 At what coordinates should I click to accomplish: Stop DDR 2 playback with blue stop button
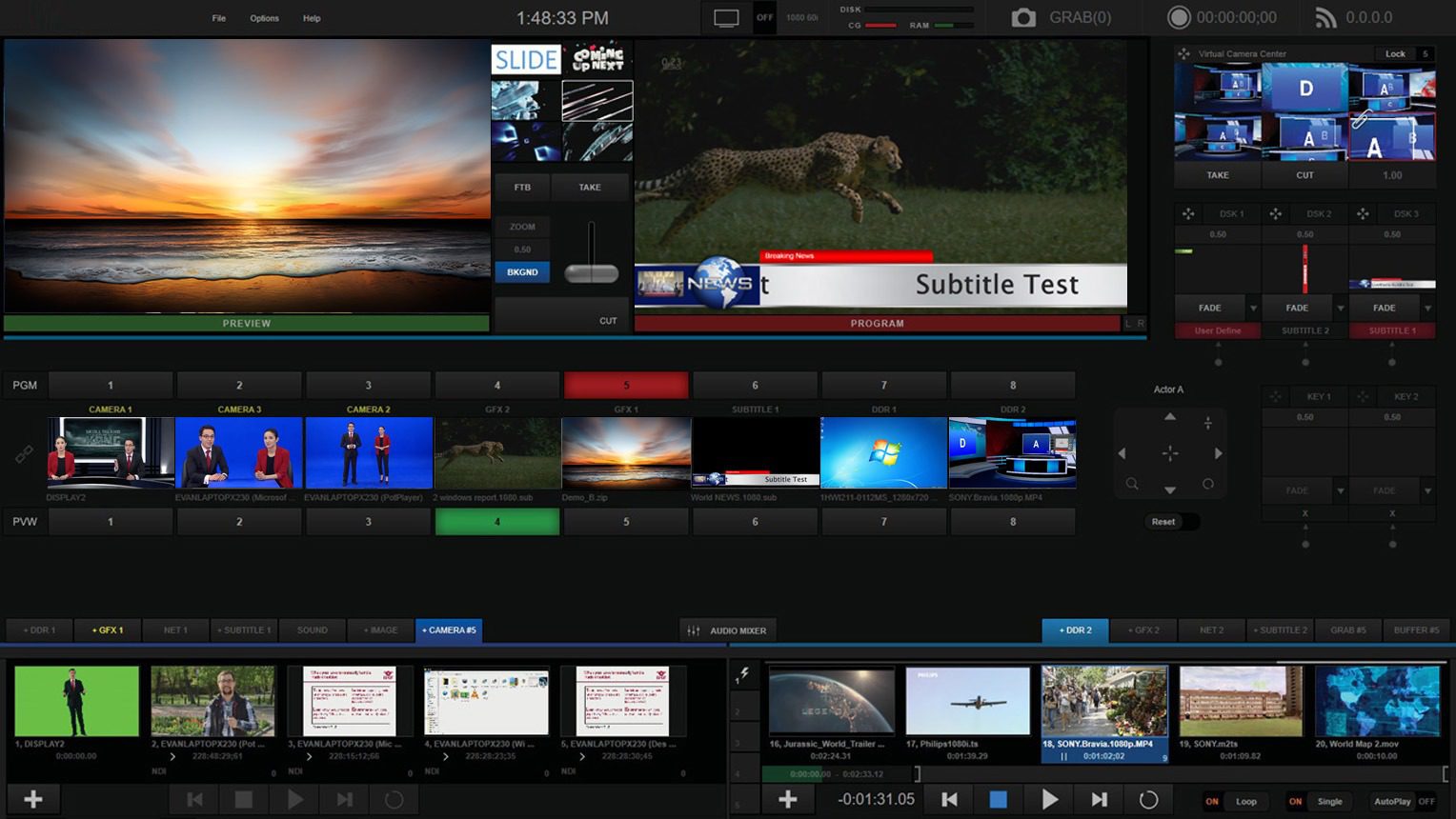coord(998,799)
